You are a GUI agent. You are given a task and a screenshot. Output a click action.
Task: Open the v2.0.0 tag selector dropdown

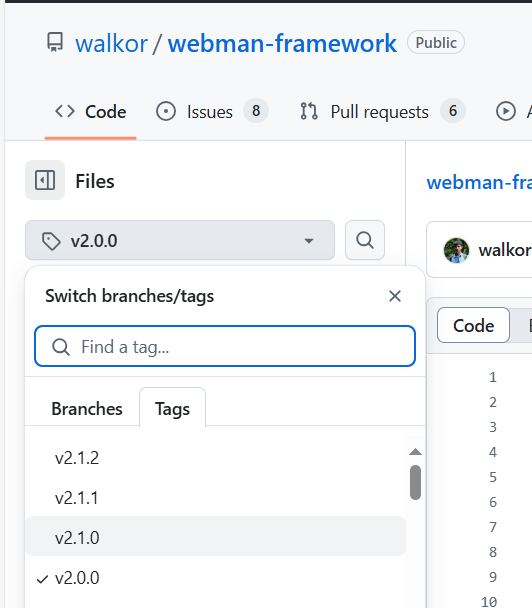(x=180, y=240)
